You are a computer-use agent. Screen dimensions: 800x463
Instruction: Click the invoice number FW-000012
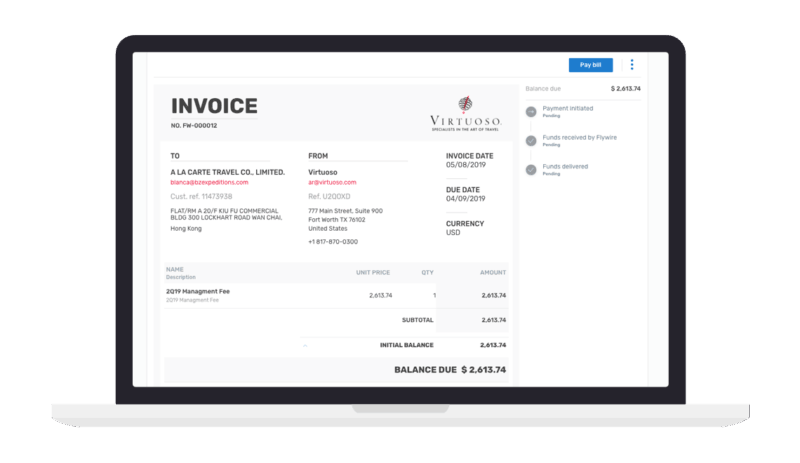[x=194, y=125]
